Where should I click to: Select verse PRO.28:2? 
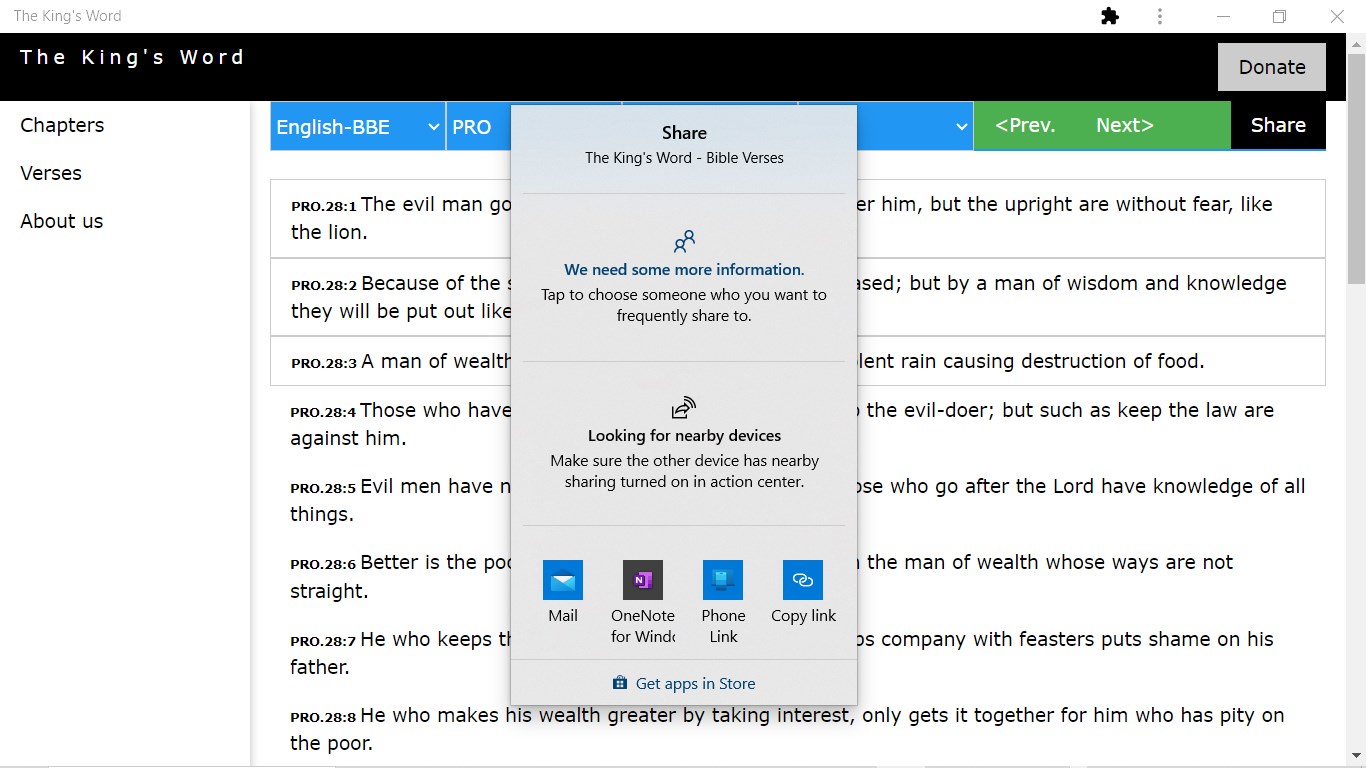point(798,297)
